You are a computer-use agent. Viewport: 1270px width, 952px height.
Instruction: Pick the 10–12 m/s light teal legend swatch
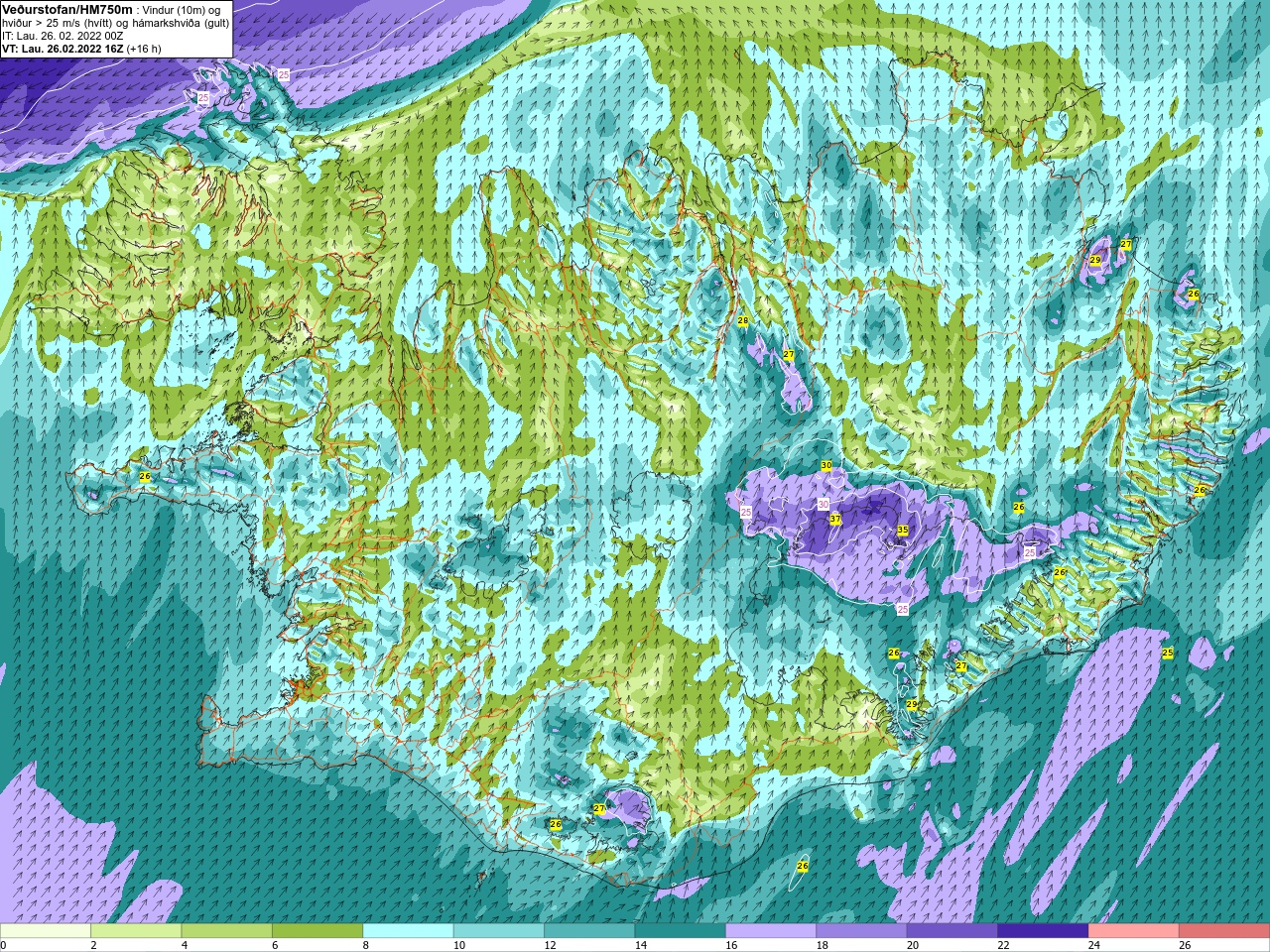[499, 931]
